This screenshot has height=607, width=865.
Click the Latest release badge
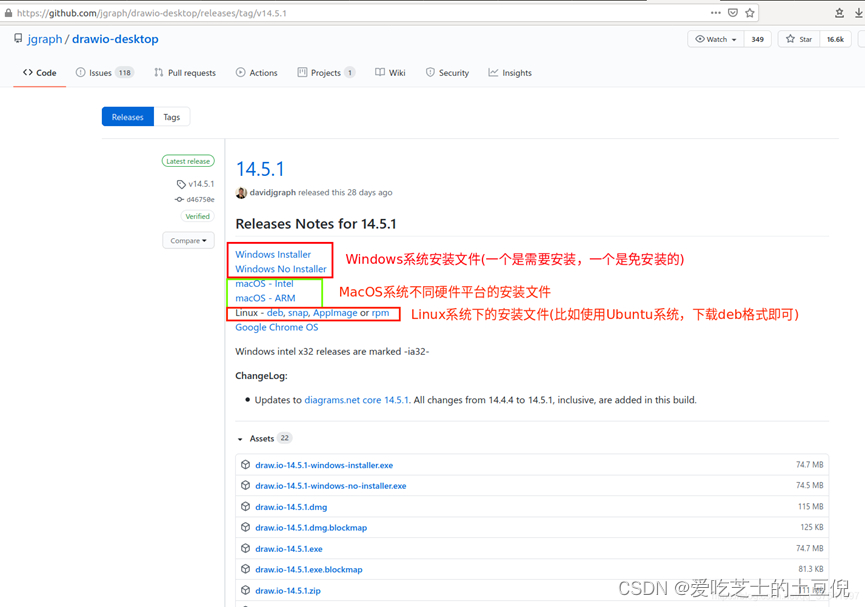(x=188, y=161)
